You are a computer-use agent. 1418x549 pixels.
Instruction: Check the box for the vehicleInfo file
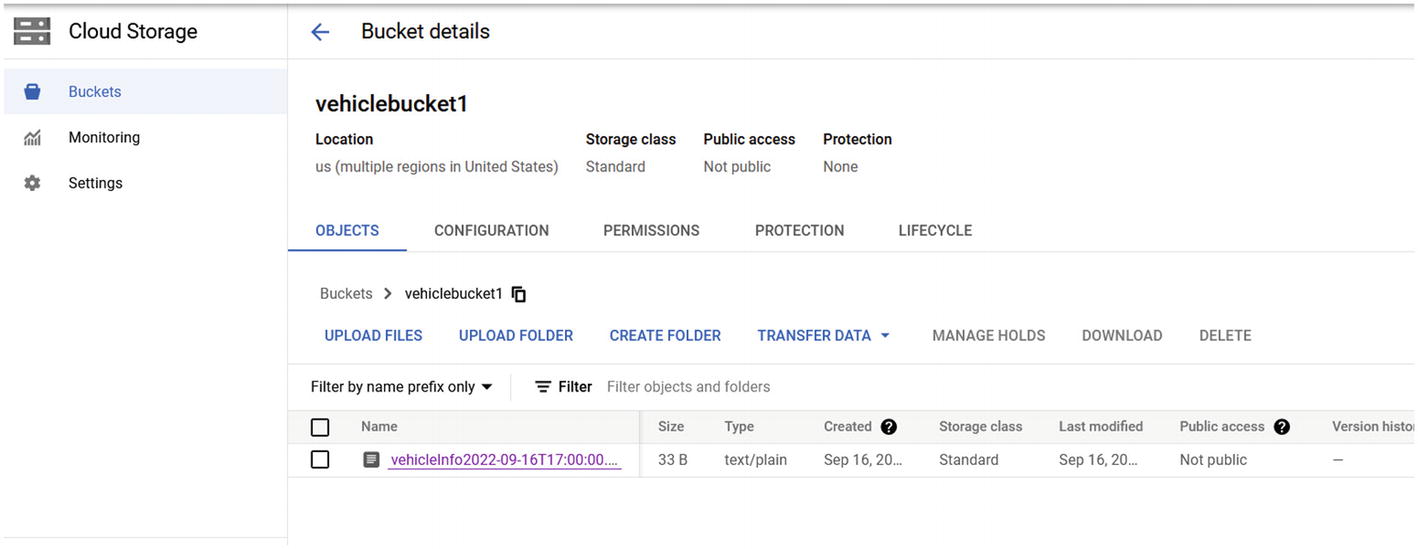click(320, 460)
